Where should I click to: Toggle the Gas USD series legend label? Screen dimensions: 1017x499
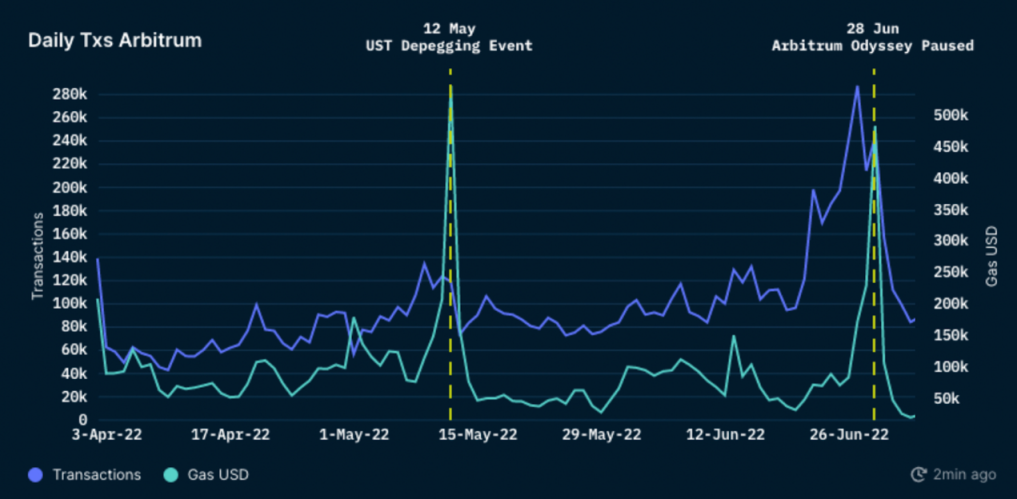click(219, 475)
